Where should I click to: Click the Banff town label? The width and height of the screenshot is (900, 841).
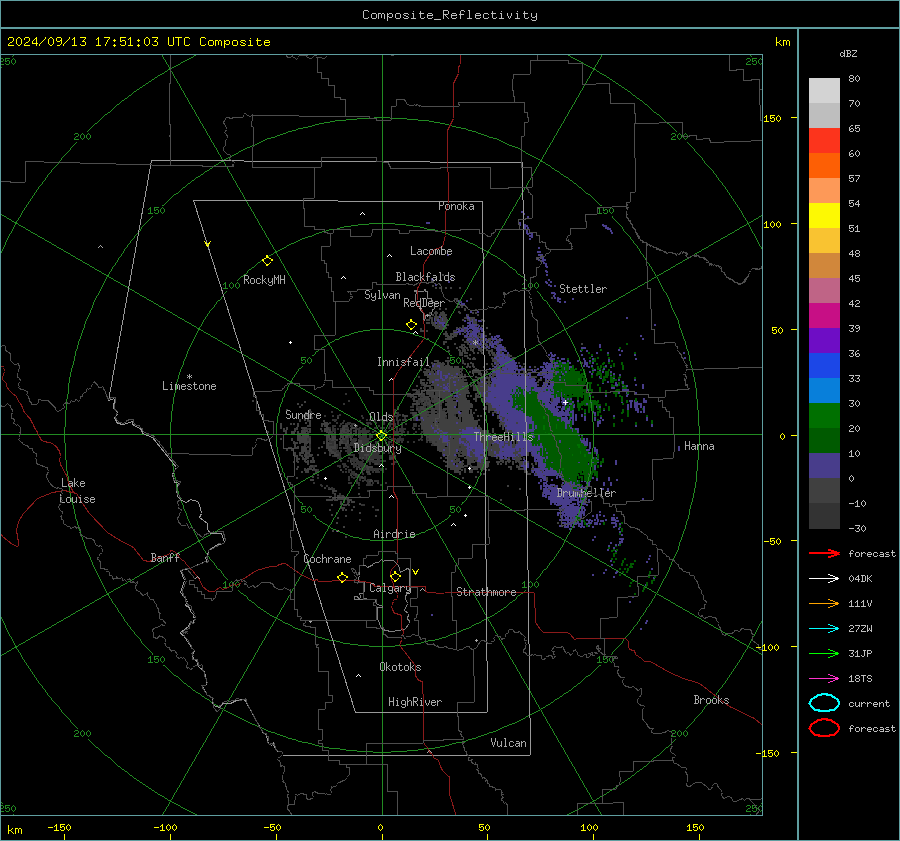(165, 558)
